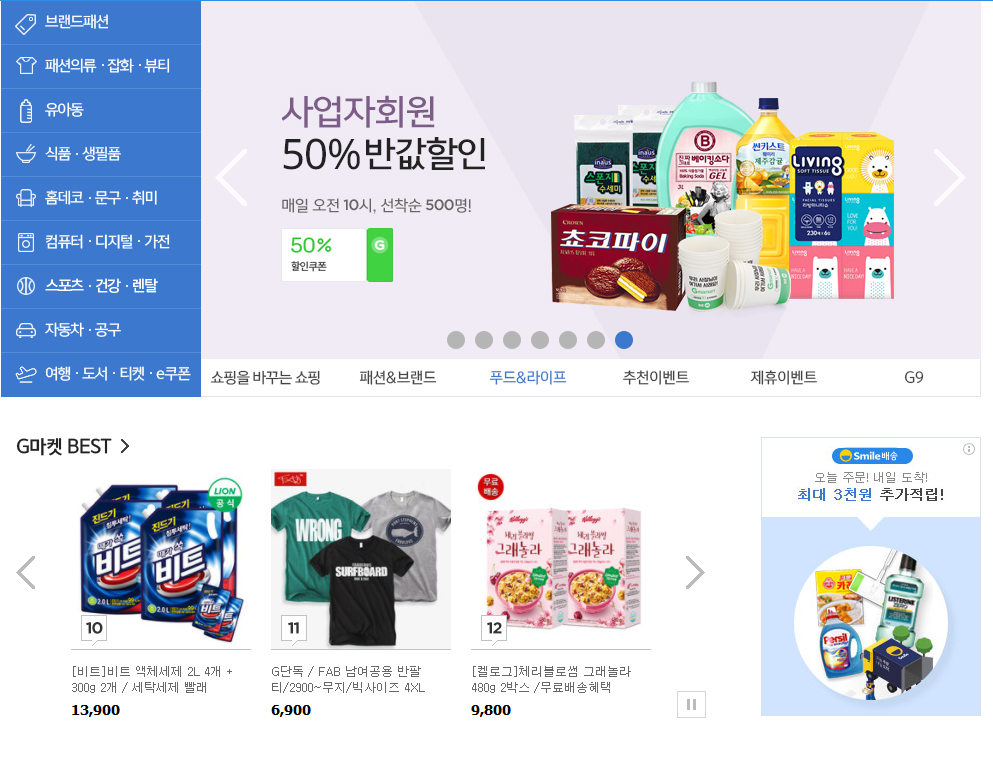
Task: Switch to the first banner indicator dot
Action: [456, 340]
